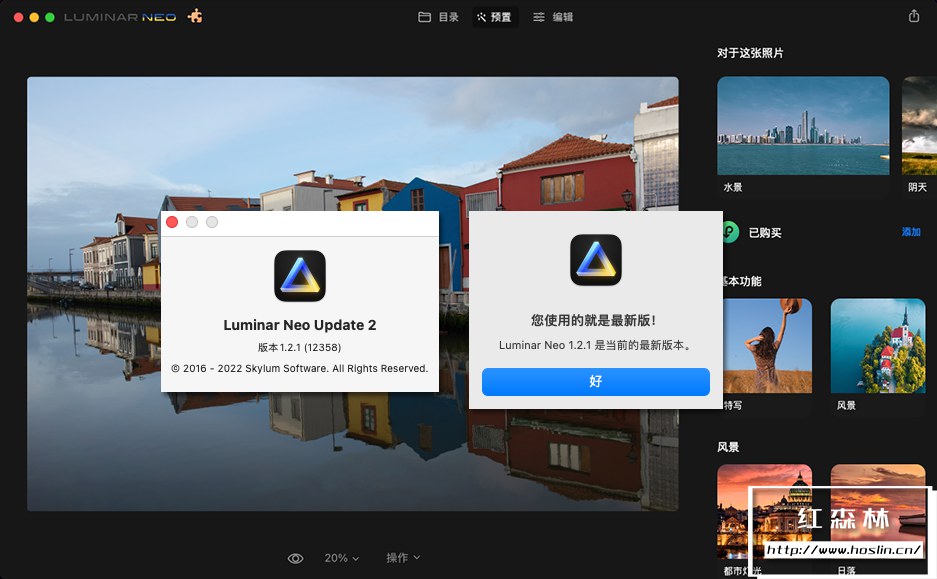Close the main Luminar Neo window
Screen dimensions: 937x579
19,17
